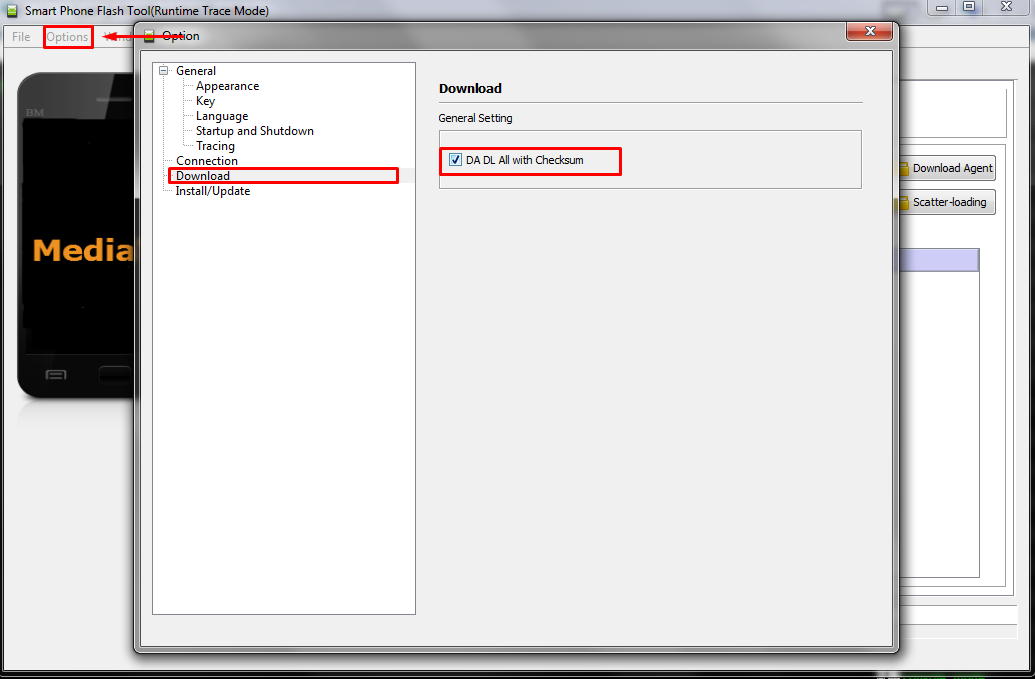Open the File menu
Screen dimensions: 1035x679
21,36
